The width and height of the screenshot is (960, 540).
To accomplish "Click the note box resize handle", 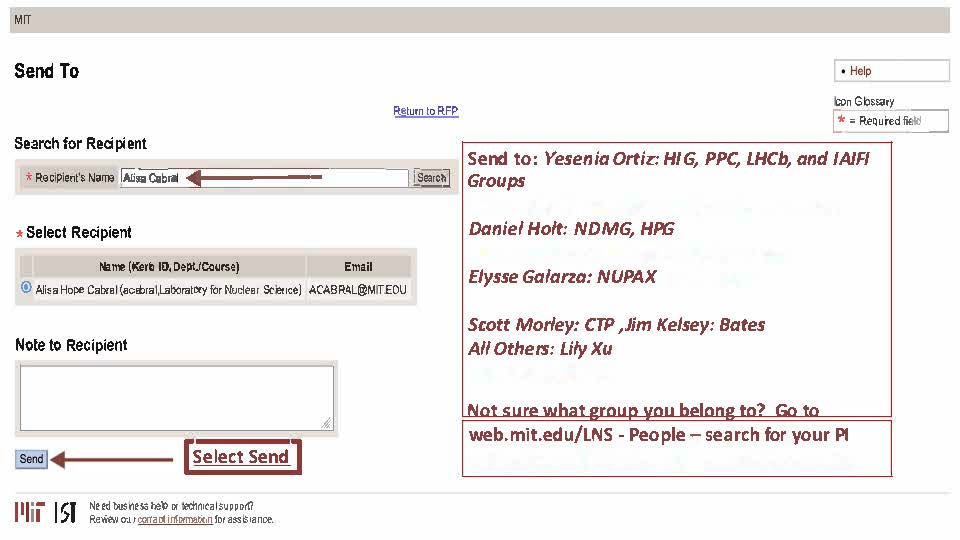I will tap(327, 423).
